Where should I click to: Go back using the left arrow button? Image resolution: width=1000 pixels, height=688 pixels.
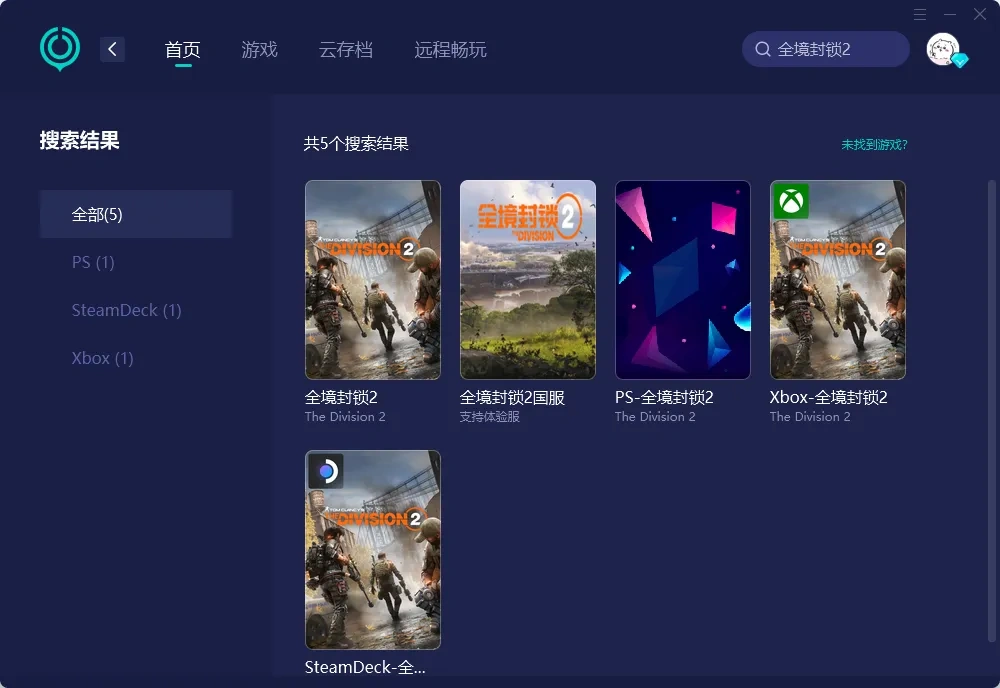(112, 49)
